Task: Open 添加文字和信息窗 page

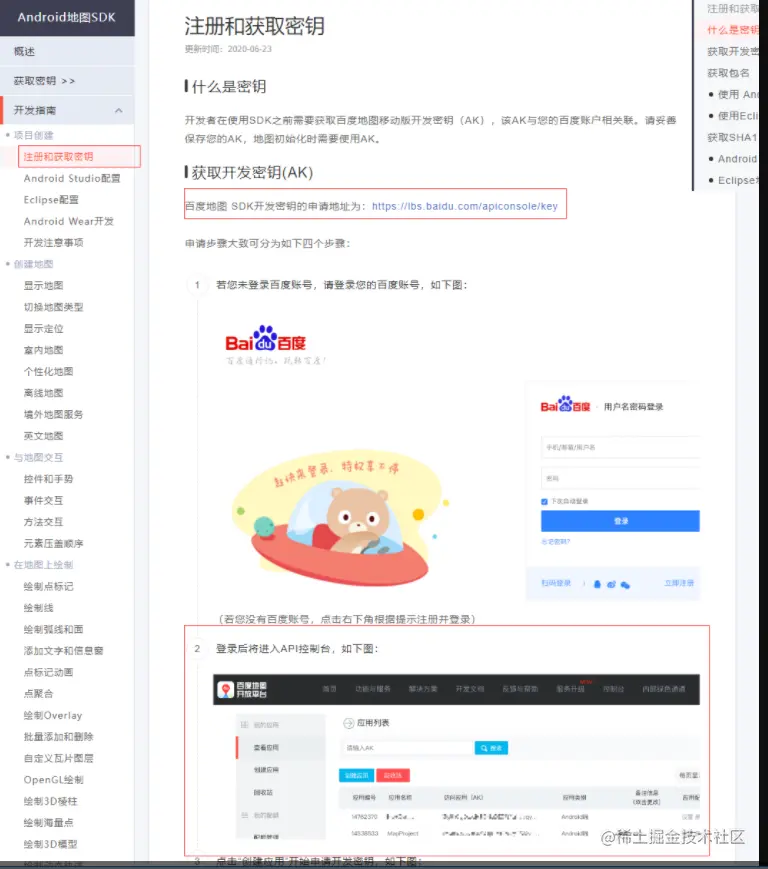Action: click(63, 651)
